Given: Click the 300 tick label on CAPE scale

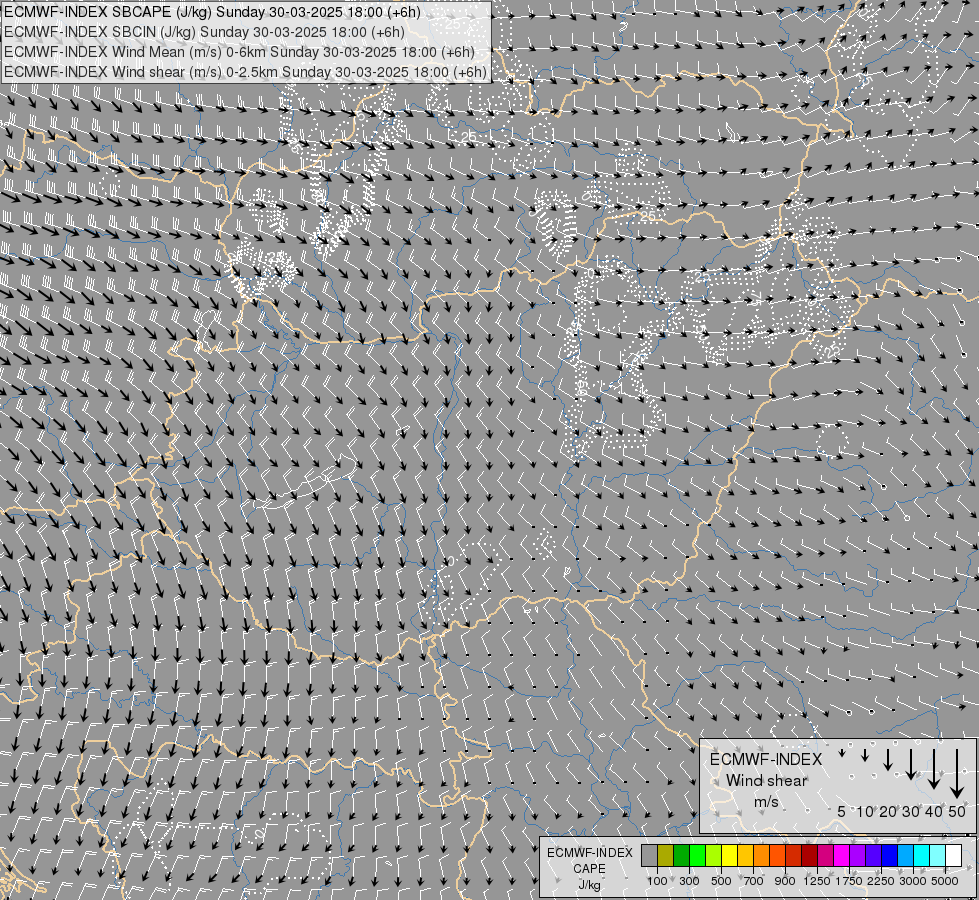Looking at the screenshot, I should [689, 881].
